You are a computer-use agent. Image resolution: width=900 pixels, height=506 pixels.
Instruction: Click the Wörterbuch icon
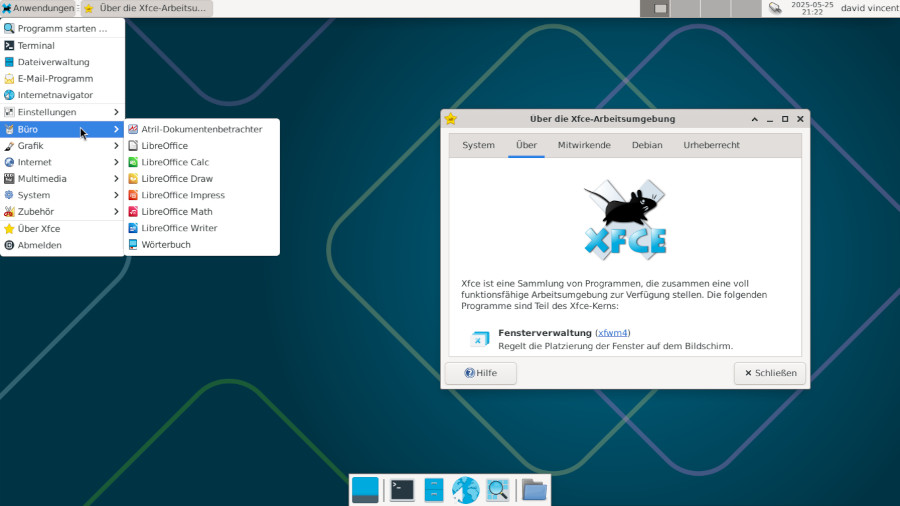[133, 244]
